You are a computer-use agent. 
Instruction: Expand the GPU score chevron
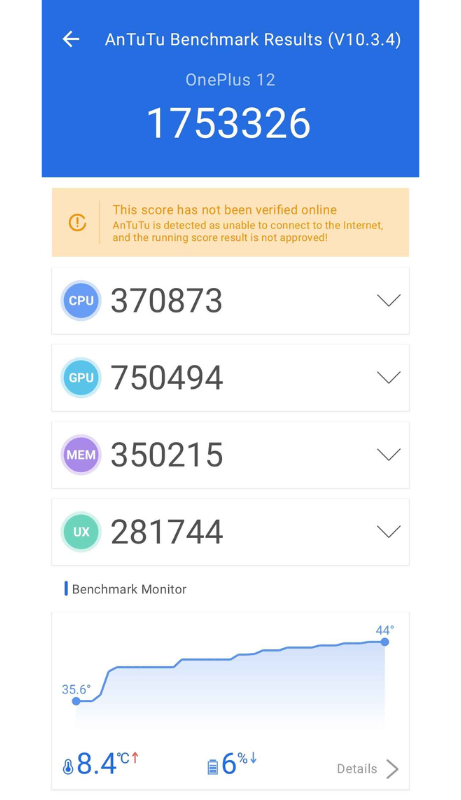(x=389, y=377)
